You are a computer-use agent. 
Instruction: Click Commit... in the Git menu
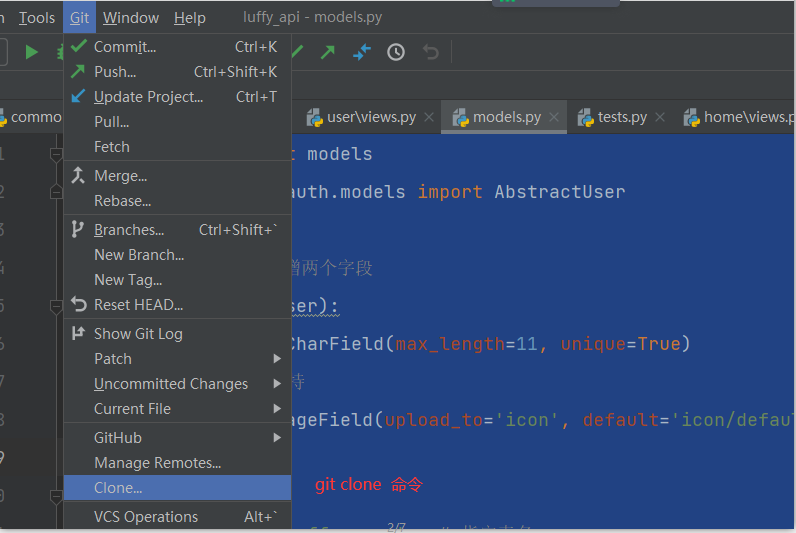(125, 47)
